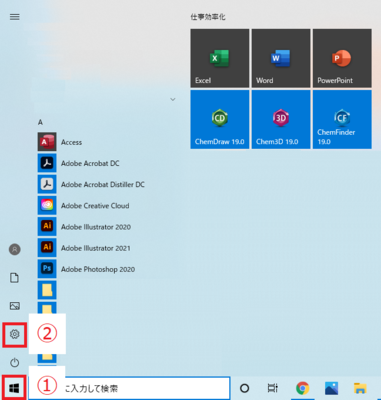The image size is (381, 400).
Task: Click the Adobe Photoshop 2020 icon
Action: coord(47,269)
